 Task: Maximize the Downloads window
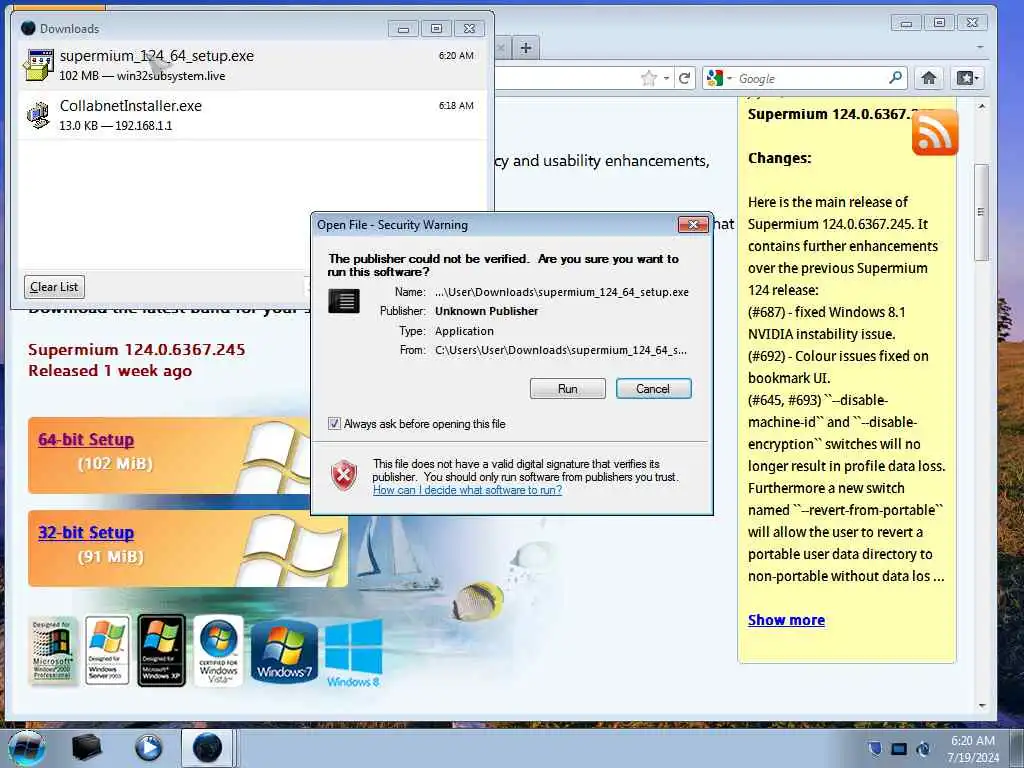[x=436, y=29]
